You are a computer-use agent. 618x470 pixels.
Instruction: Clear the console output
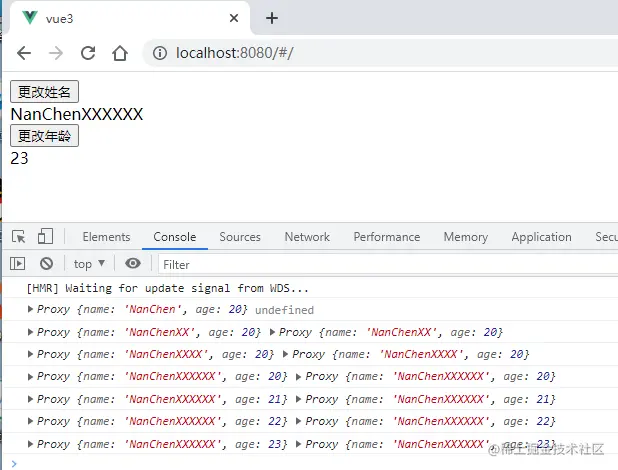pyautogui.click(x=47, y=263)
